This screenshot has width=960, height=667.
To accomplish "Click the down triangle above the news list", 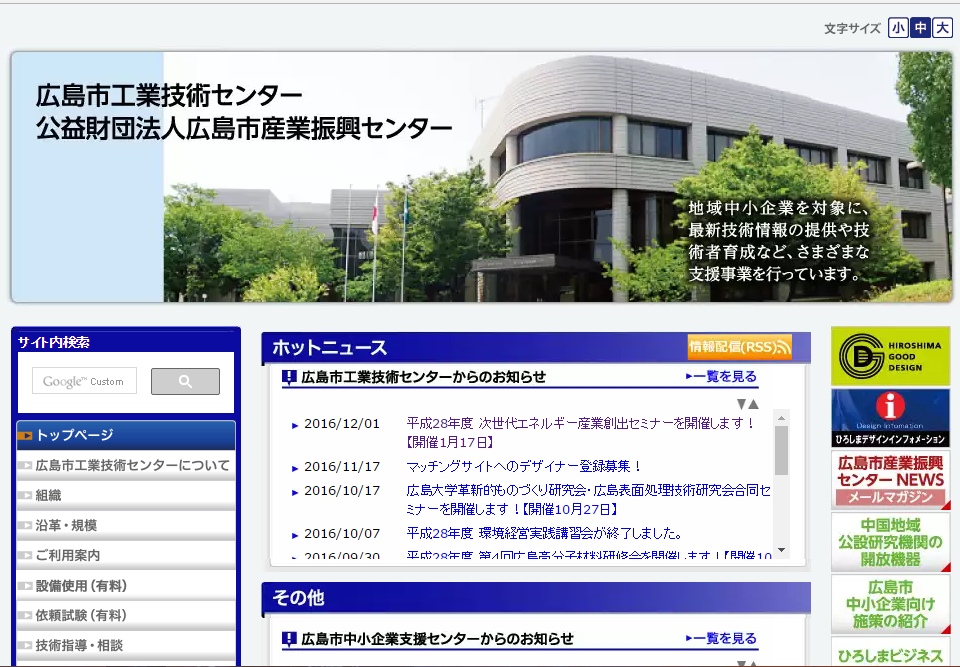I will click(x=741, y=404).
